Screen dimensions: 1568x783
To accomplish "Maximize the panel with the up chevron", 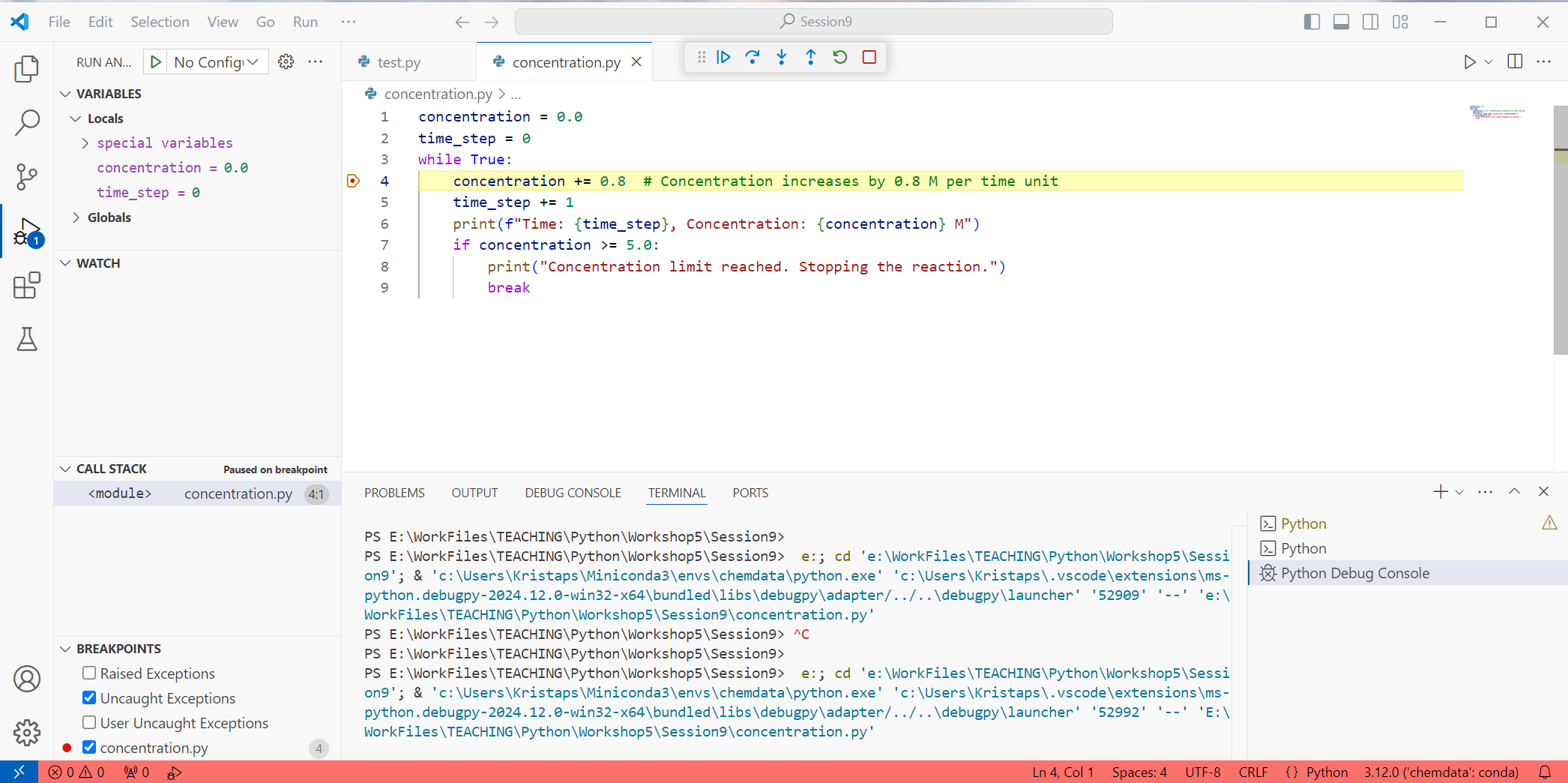I will pyautogui.click(x=1514, y=491).
